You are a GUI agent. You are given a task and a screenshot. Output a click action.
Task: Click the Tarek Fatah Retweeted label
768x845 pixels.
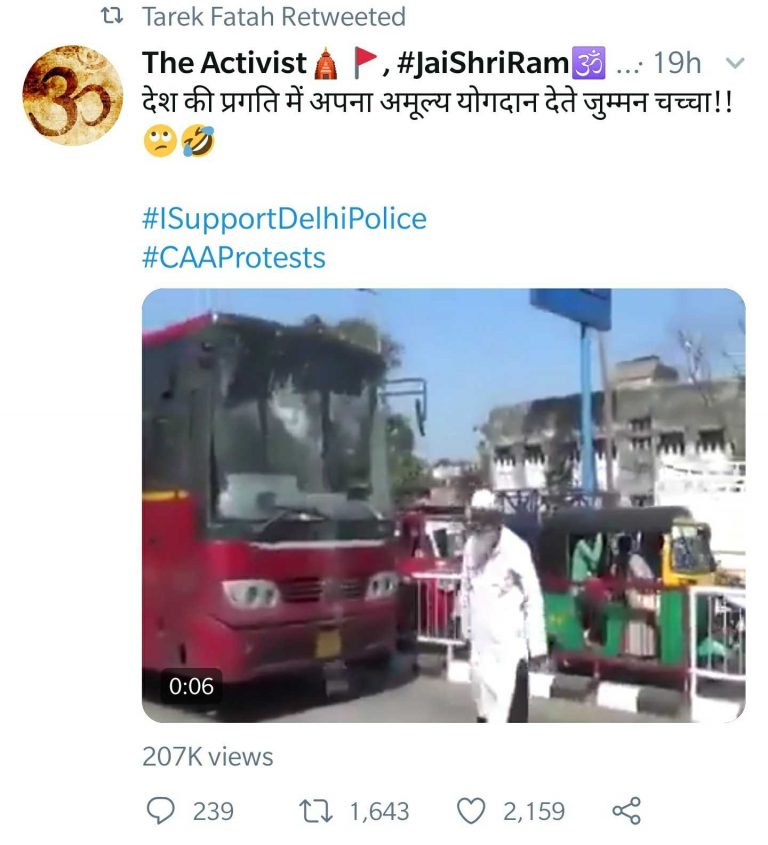274,17
